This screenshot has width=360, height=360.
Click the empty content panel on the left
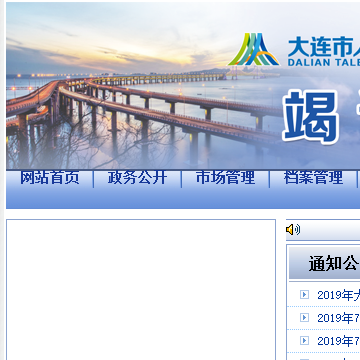(141, 290)
